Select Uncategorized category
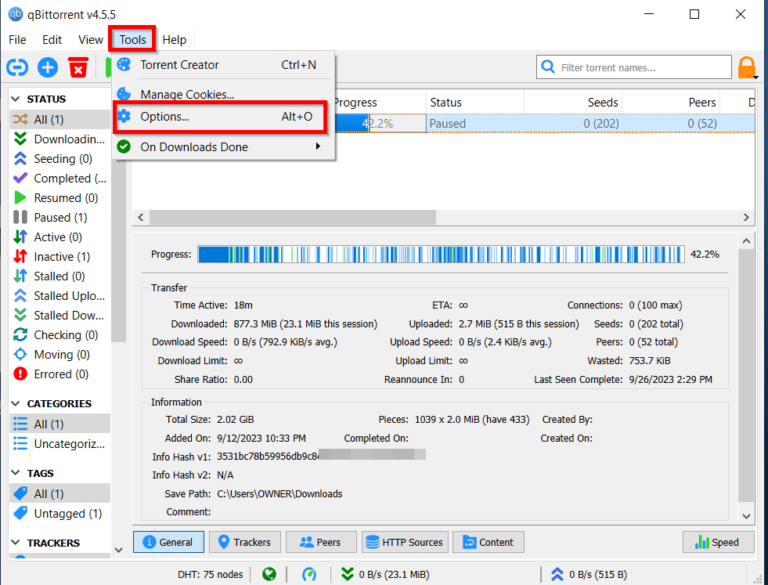Image resolution: width=768 pixels, height=585 pixels. (60, 444)
